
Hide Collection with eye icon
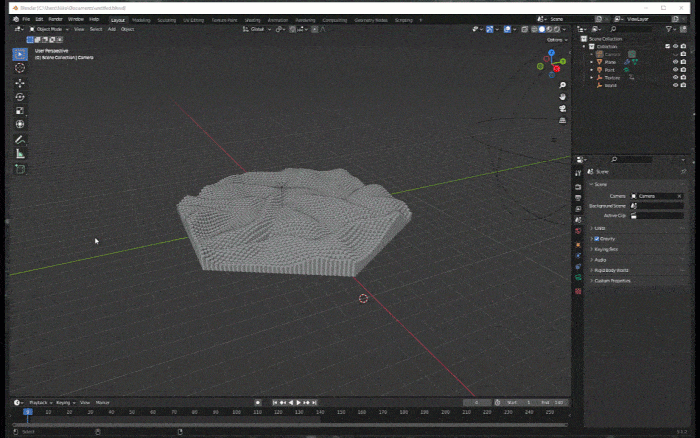[675, 46]
